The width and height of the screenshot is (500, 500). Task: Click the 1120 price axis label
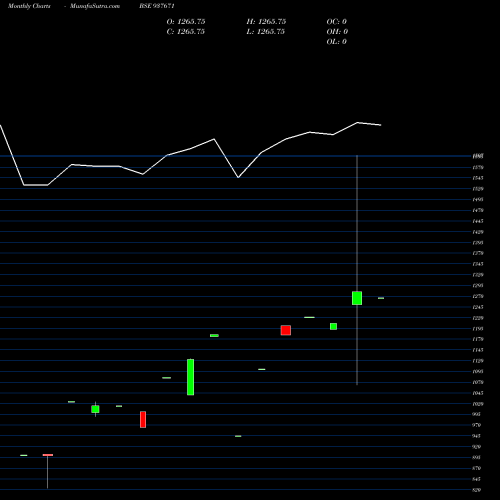478,361
